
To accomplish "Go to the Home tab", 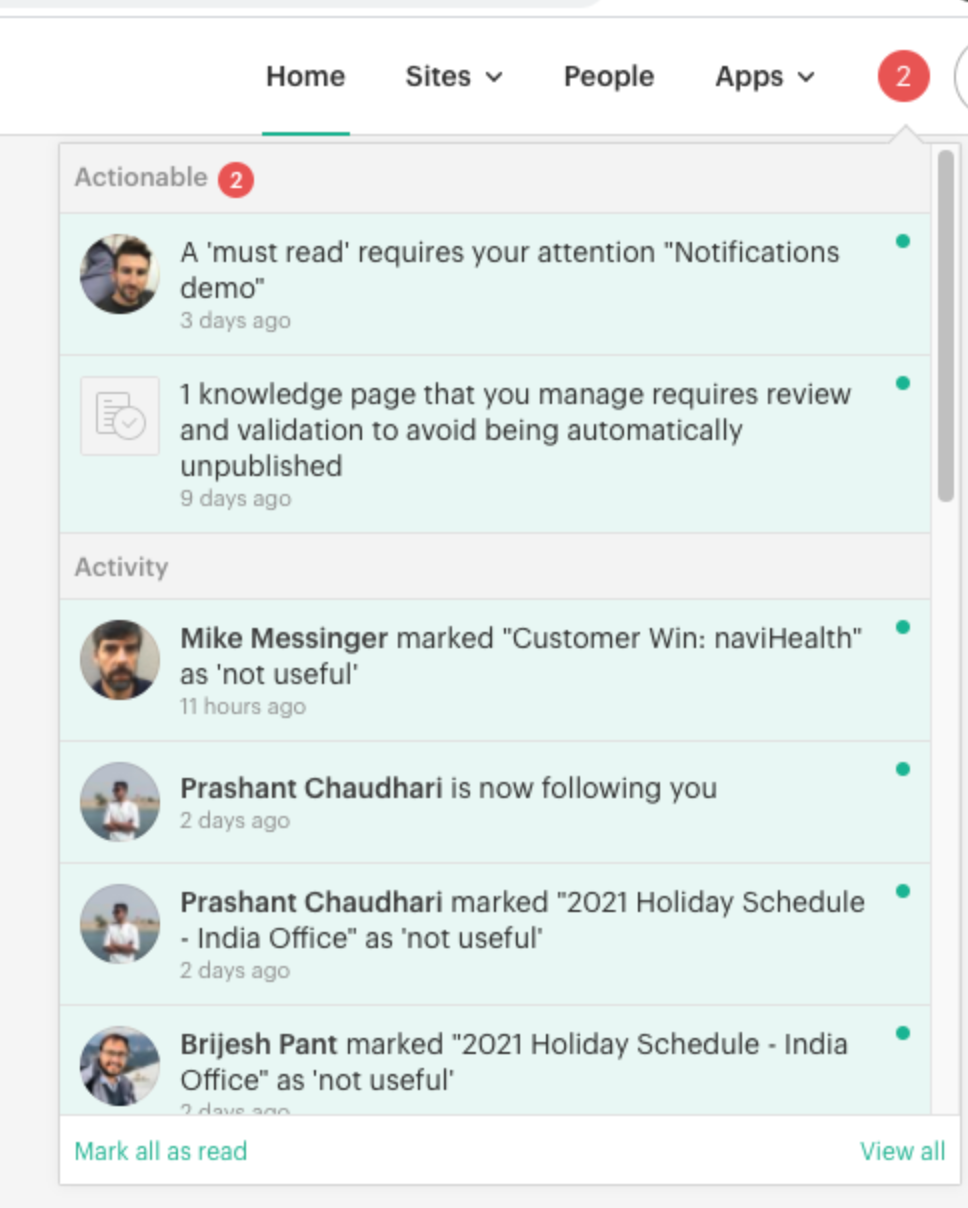I will pyautogui.click(x=306, y=77).
